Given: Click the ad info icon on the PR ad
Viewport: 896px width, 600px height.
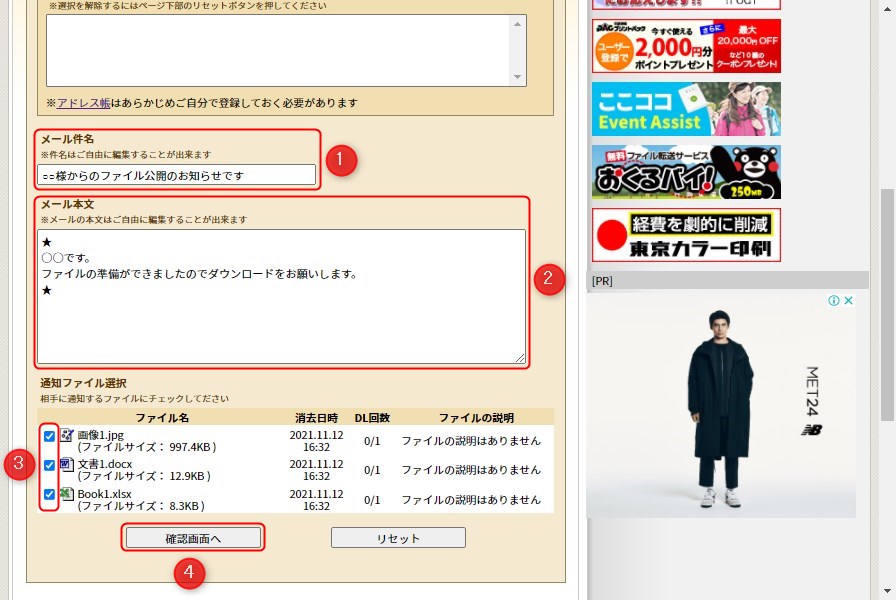Looking at the screenshot, I should pos(832,301).
